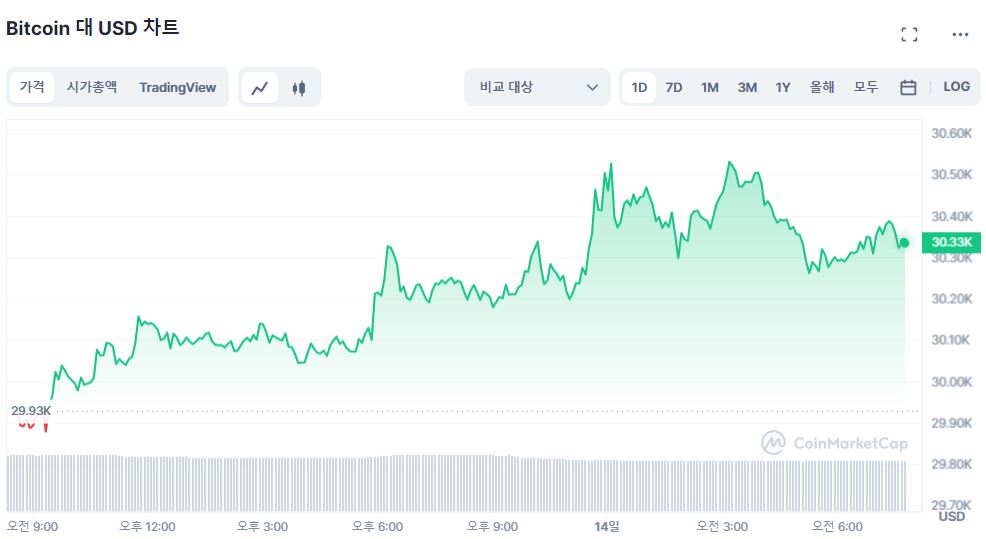Switch to the 시가총액 tab
This screenshot has width=986, height=539.
92,87
